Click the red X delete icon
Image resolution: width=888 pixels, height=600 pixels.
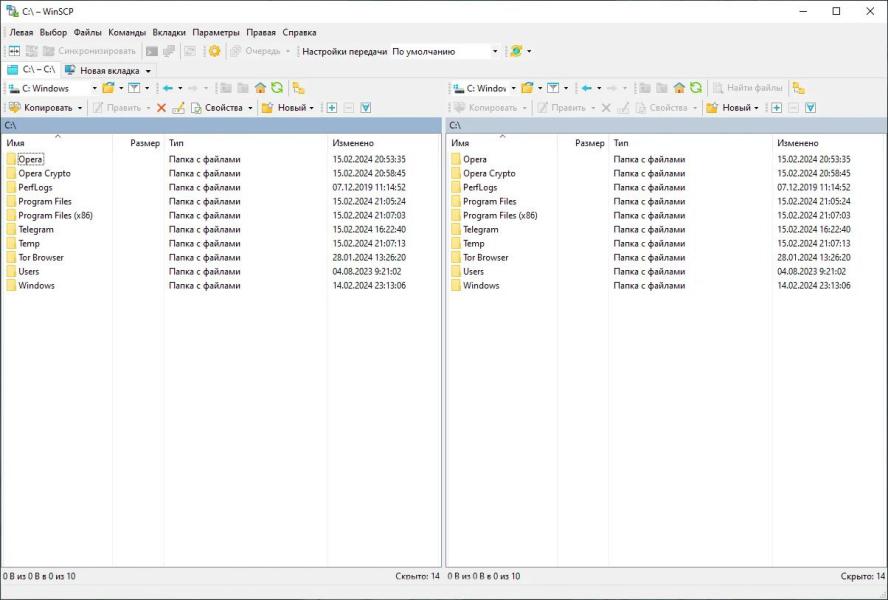point(161,108)
